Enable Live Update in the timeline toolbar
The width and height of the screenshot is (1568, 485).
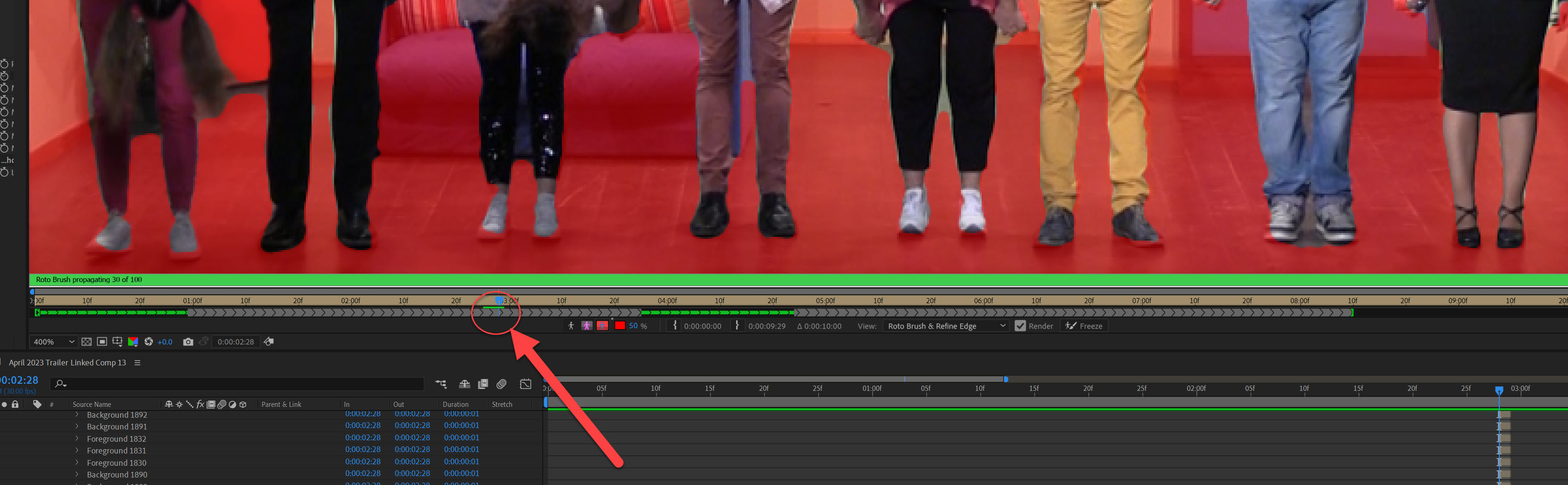click(464, 384)
